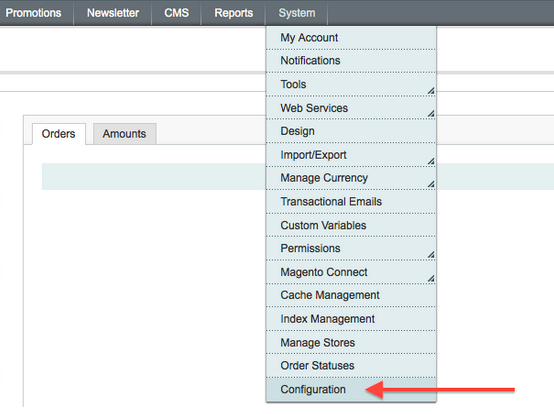The width and height of the screenshot is (554, 414).
Task: Open the Newsletter menu
Action: point(113,13)
